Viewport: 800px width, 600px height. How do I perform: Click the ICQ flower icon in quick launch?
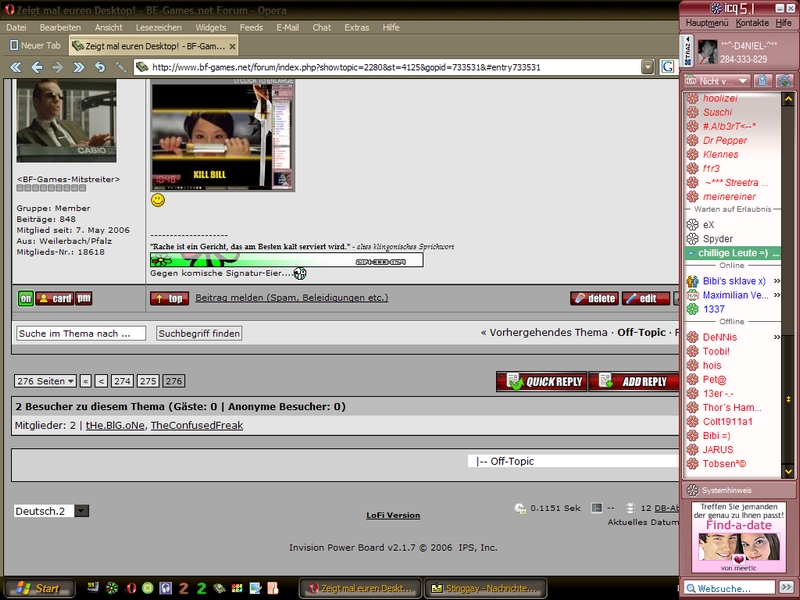(x=112, y=588)
